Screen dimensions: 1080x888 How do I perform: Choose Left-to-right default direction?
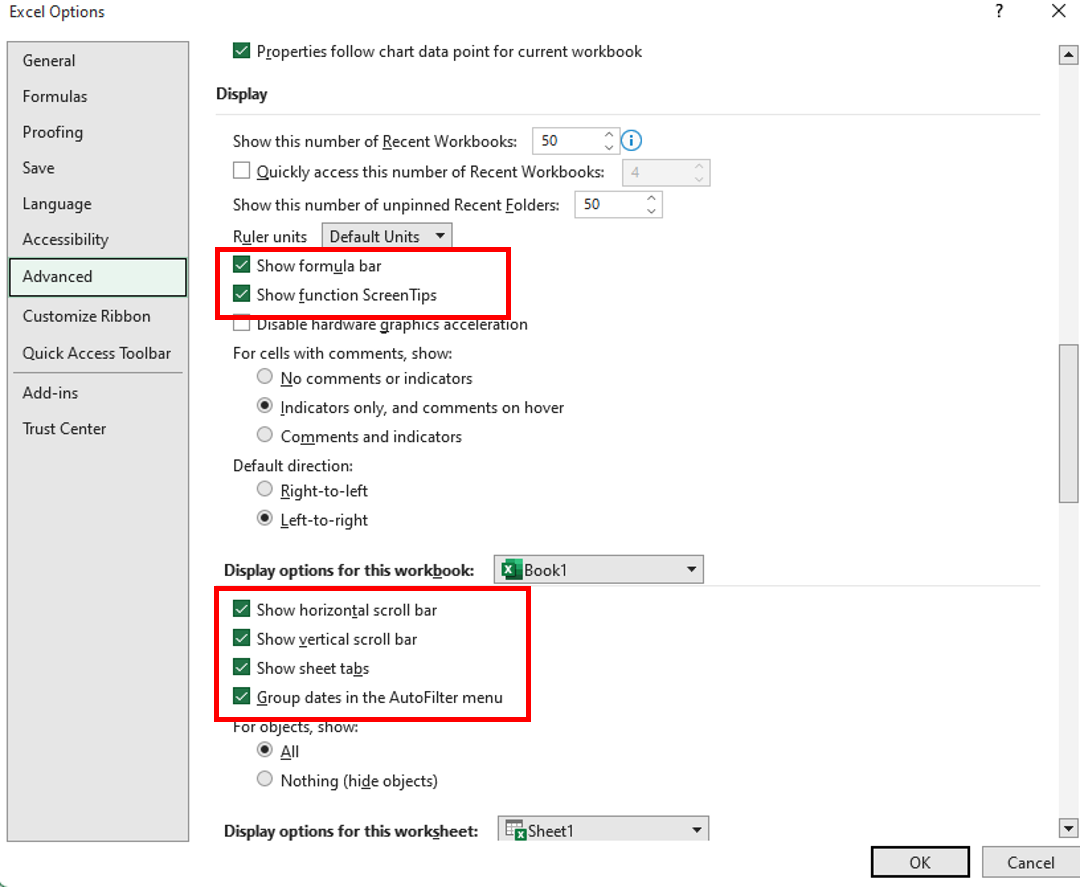coord(264,518)
